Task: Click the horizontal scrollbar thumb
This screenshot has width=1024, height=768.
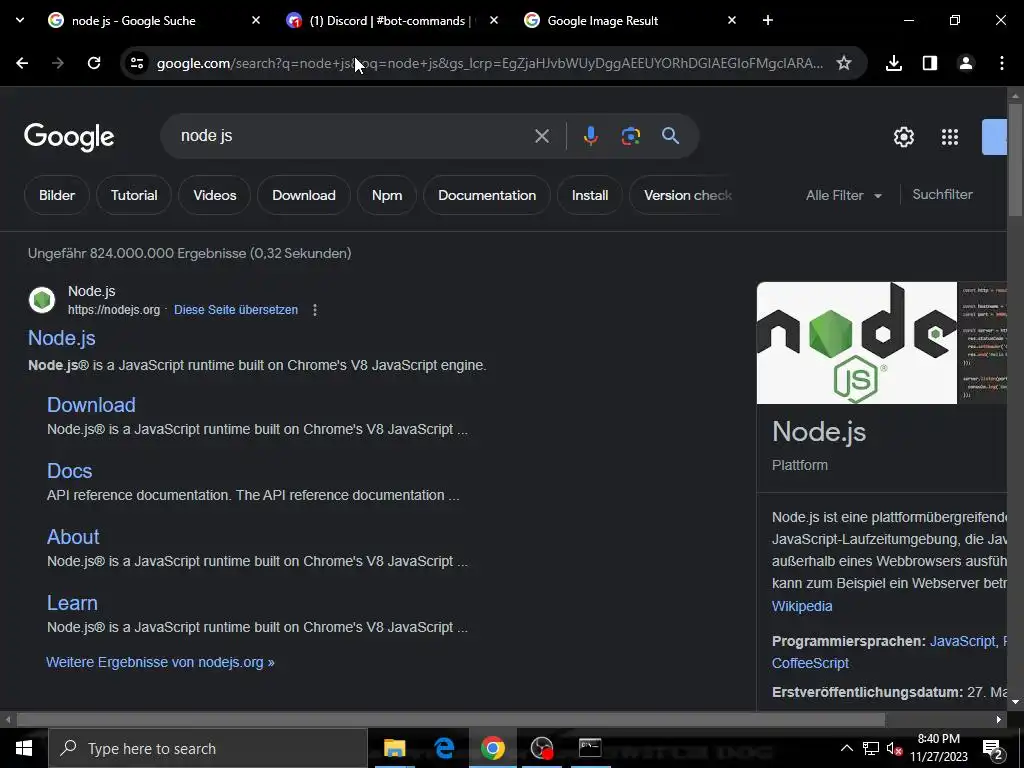Action: click(451, 720)
